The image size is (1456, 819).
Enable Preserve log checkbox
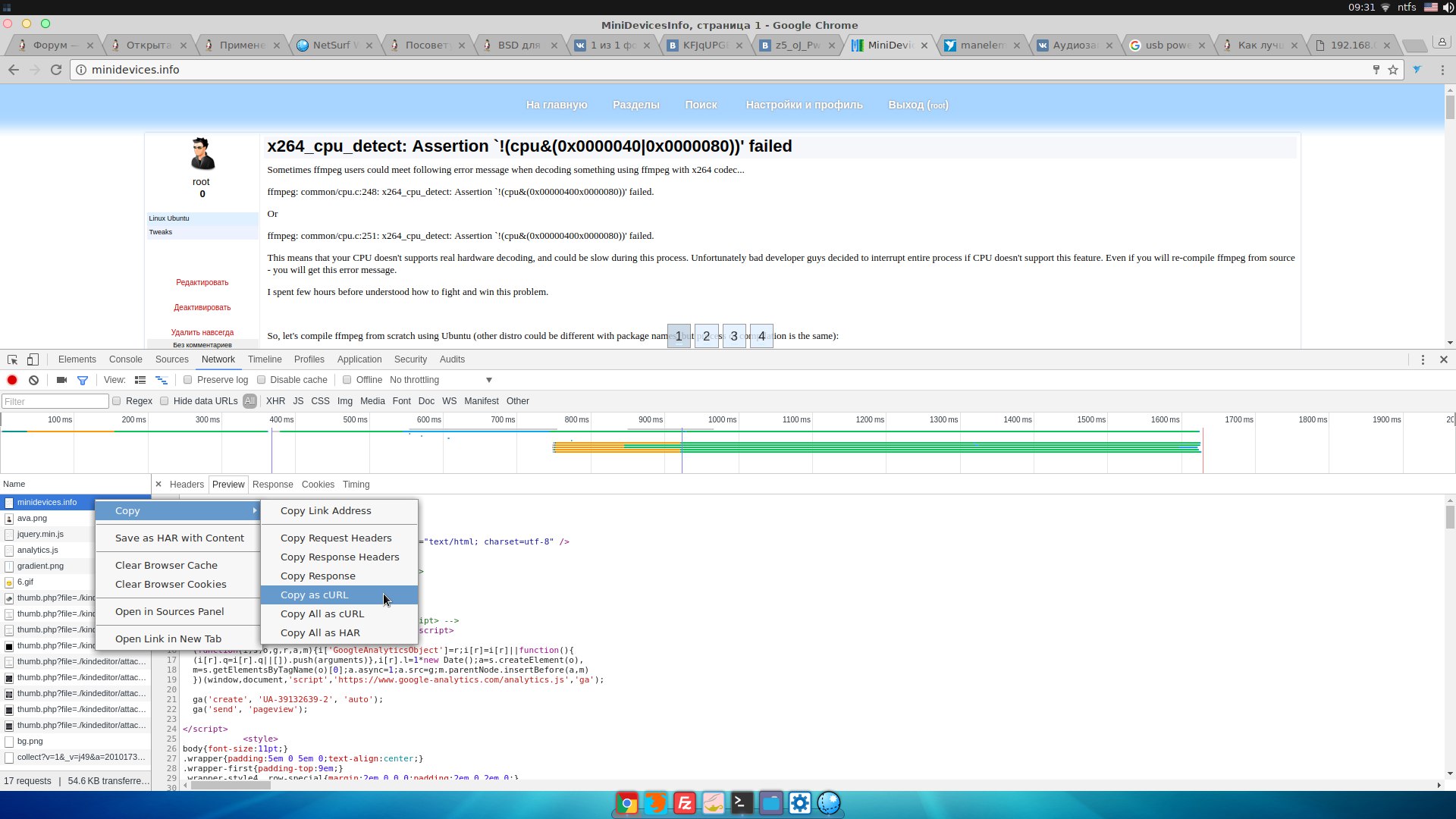coord(188,380)
